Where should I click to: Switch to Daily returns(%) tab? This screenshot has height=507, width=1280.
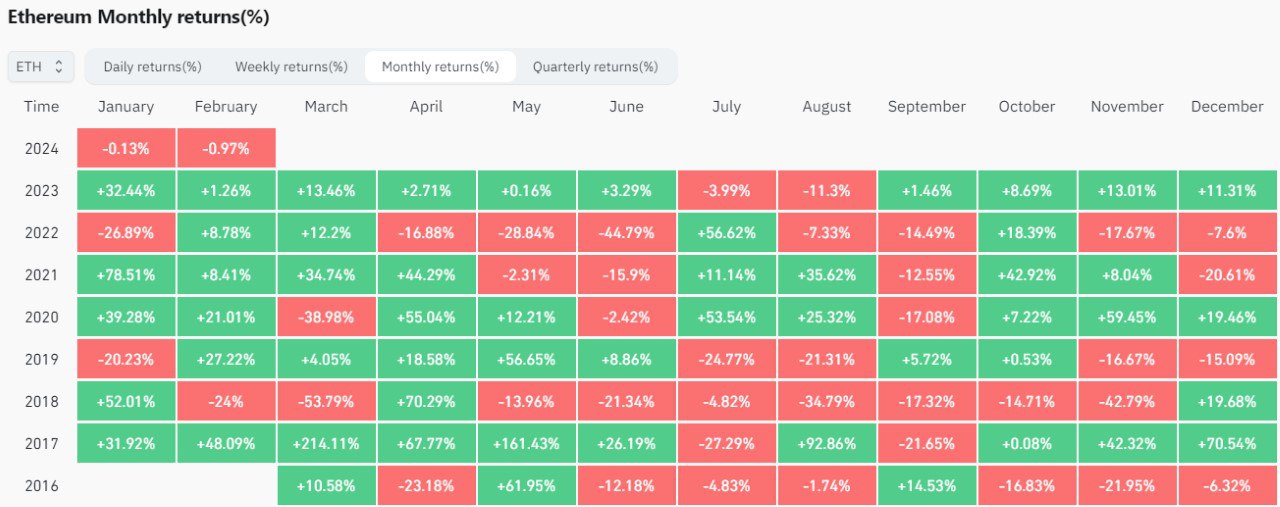pos(152,67)
